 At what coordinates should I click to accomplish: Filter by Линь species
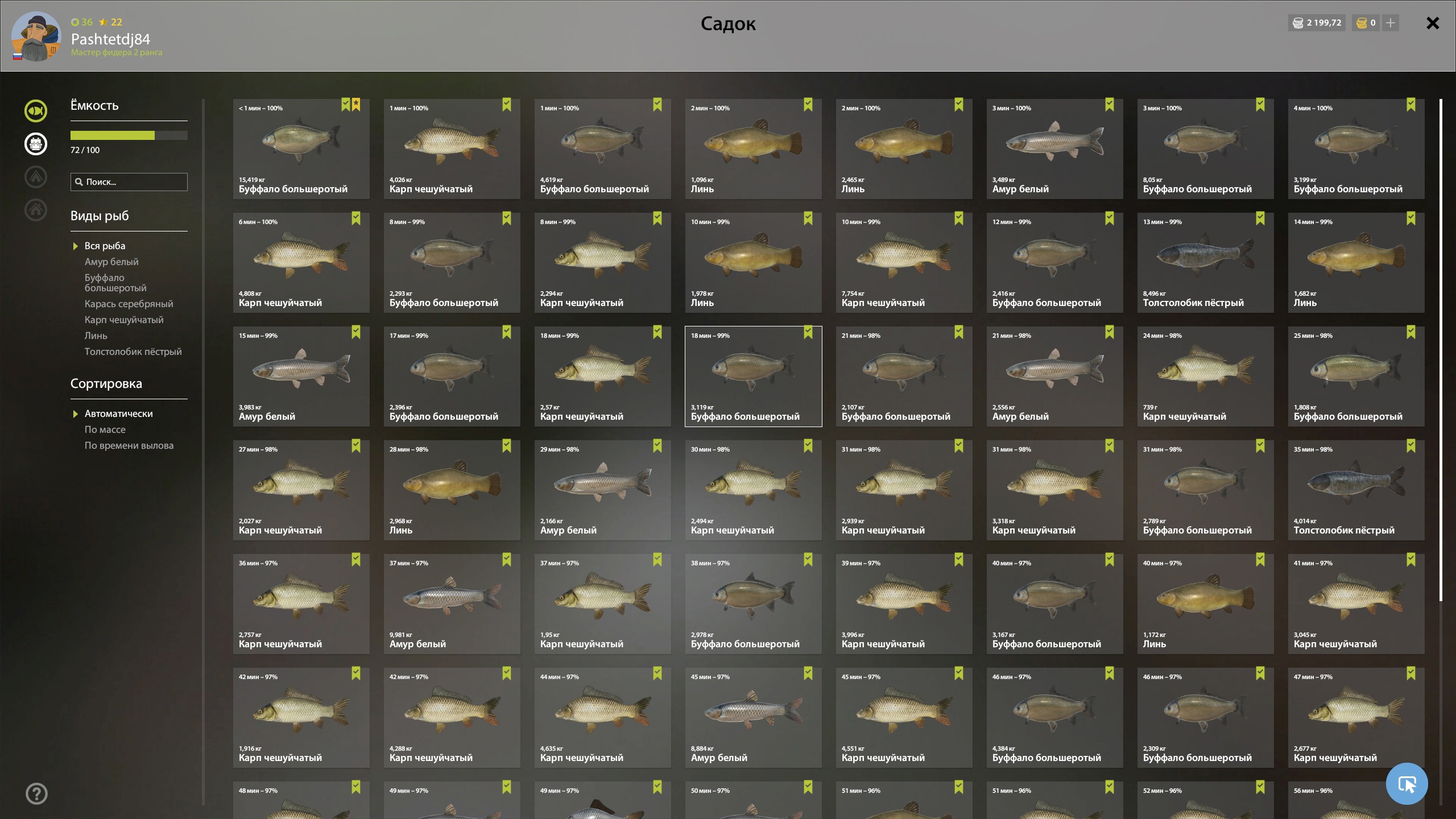coord(96,336)
